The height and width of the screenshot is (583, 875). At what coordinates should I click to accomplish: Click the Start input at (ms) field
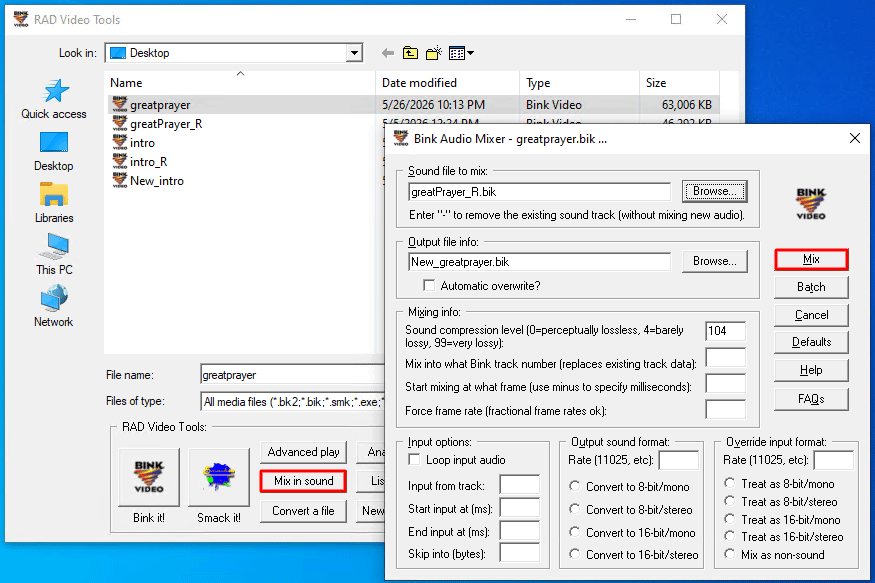coord(520,508)
